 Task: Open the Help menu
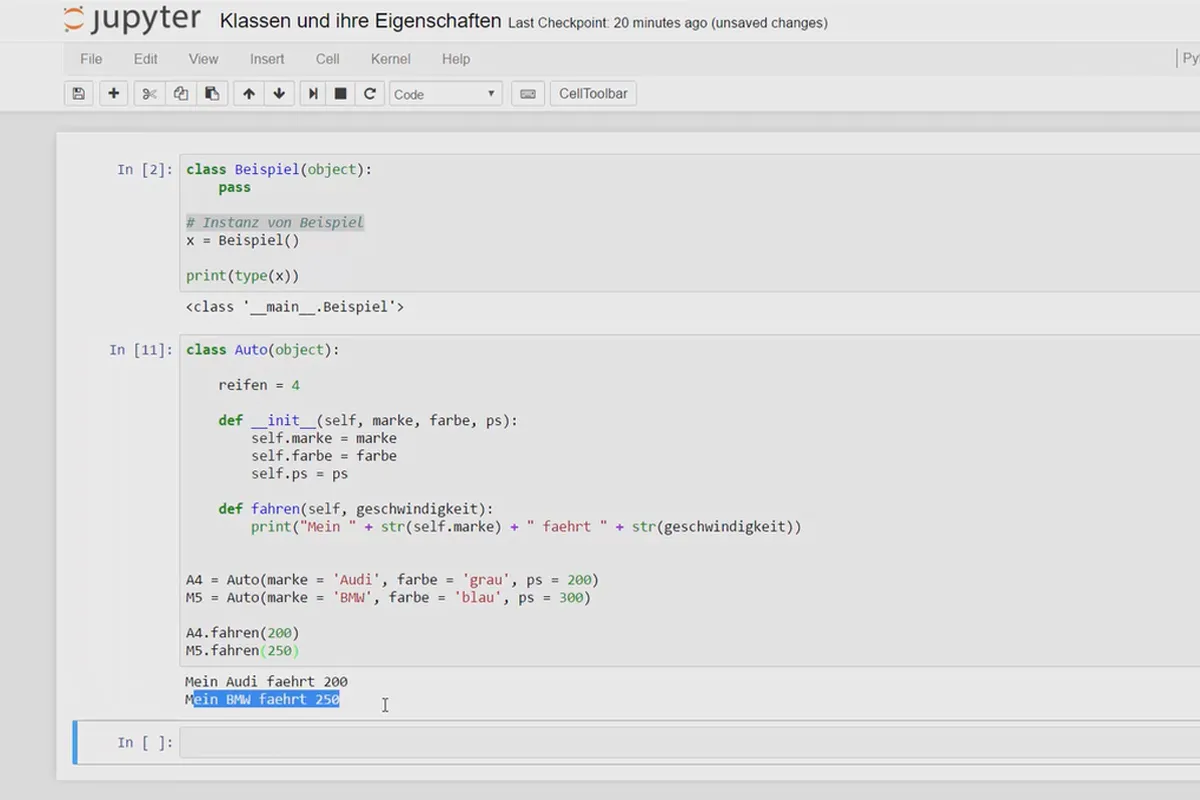click(x=456, y=59)
